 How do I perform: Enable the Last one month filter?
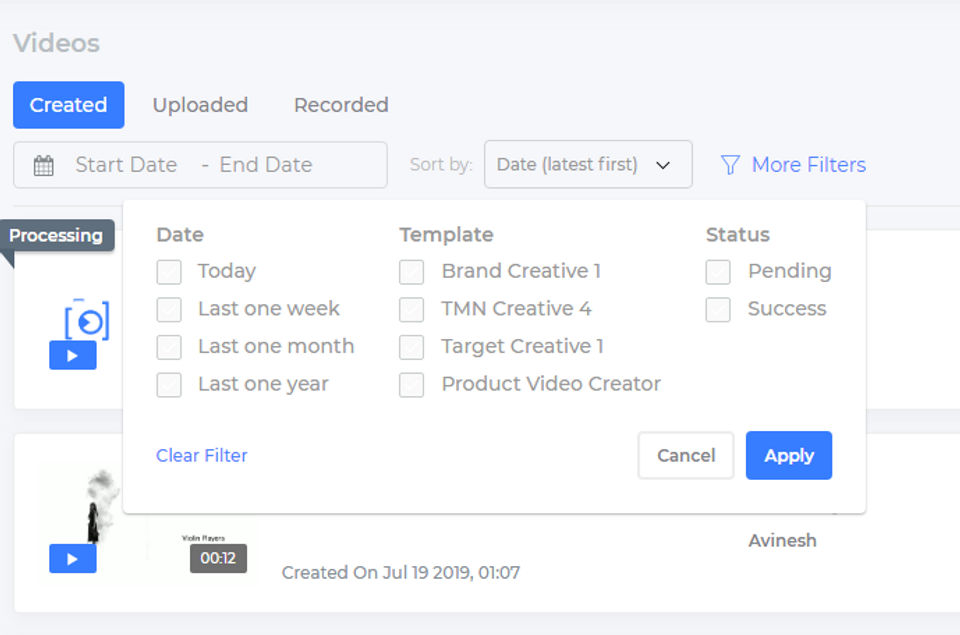coord(169,347)
